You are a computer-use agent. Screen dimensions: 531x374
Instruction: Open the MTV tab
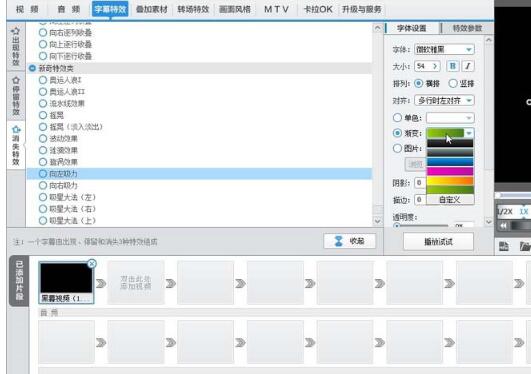tap(276, 9)
